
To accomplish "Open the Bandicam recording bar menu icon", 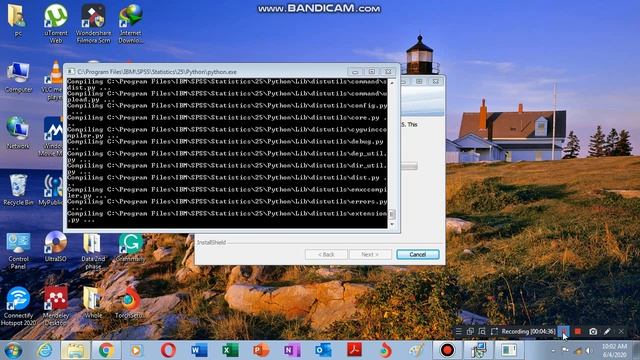I will (458, 331).
